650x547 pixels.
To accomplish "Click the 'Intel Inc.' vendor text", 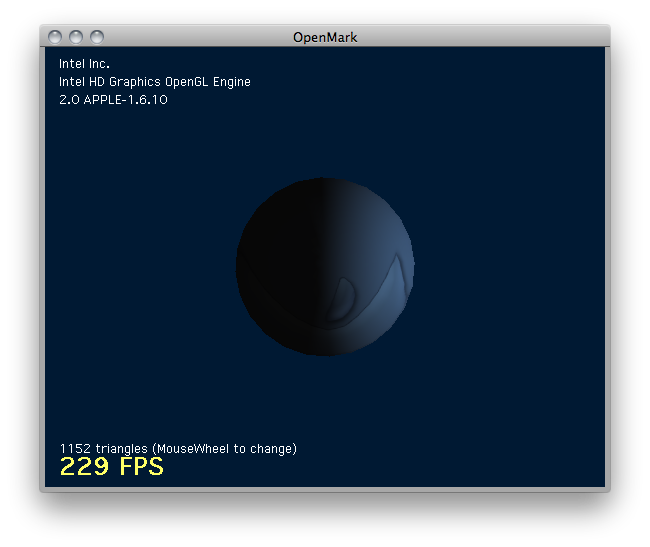I will click(x=84, y=64).
